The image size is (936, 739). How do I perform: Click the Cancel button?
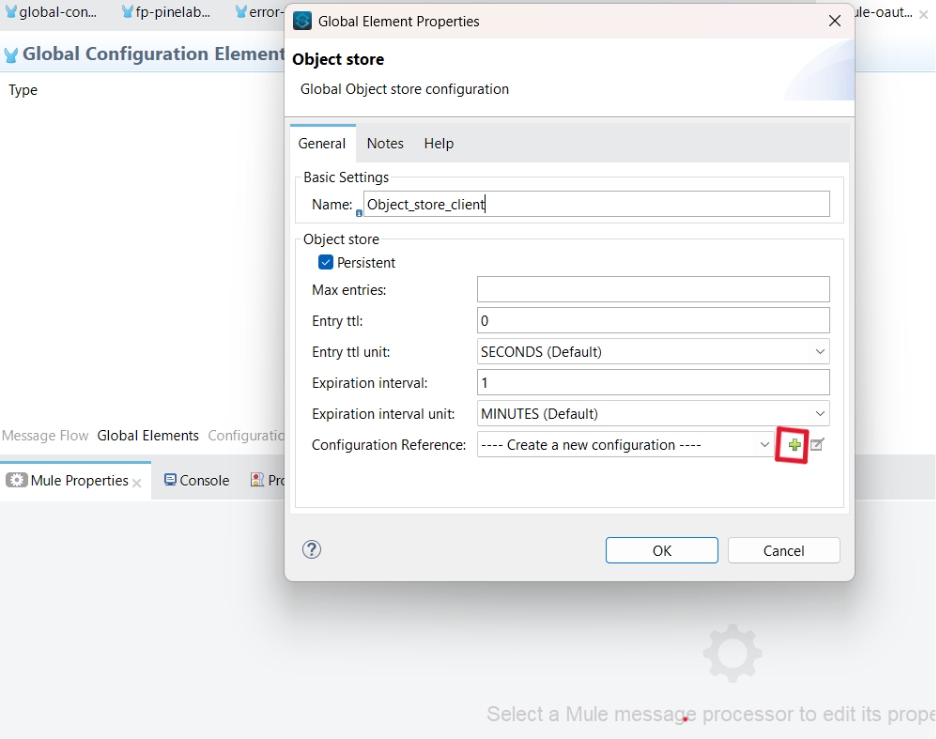pyautogui.click(x=783, y=549)
